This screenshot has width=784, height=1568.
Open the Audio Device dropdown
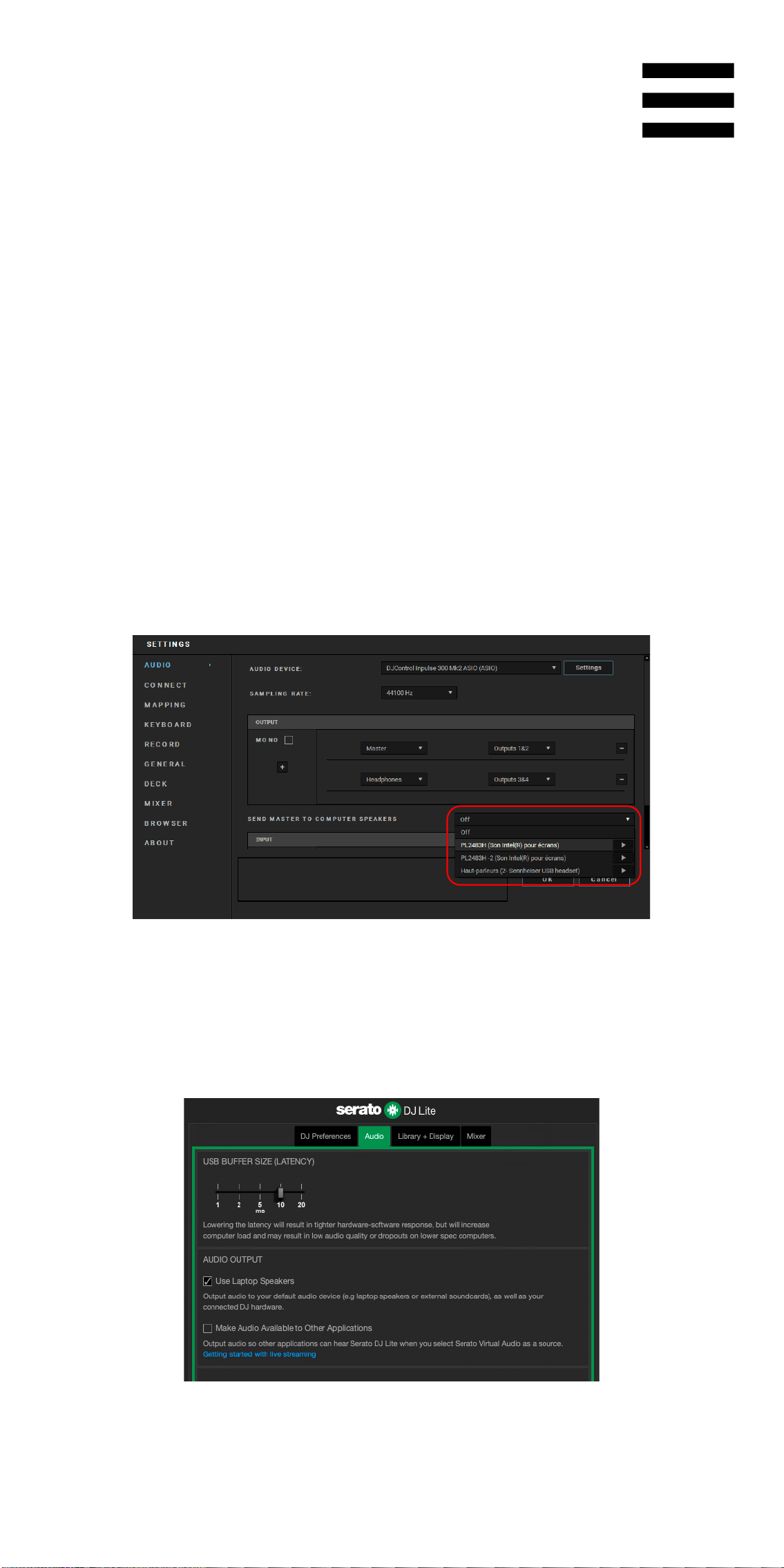pos(470,668)
